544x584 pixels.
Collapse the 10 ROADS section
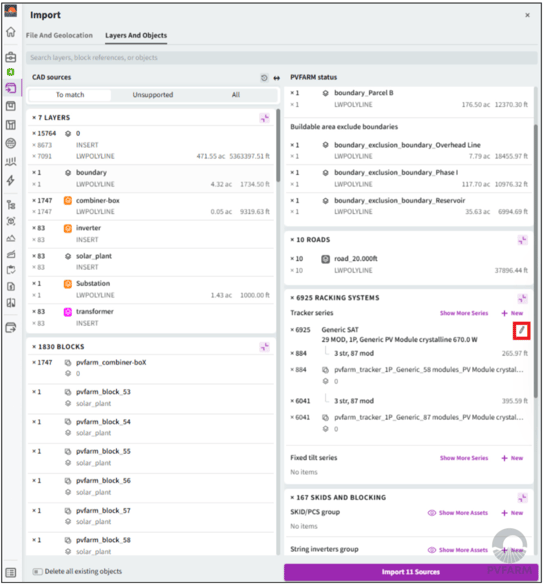point(522,240)
